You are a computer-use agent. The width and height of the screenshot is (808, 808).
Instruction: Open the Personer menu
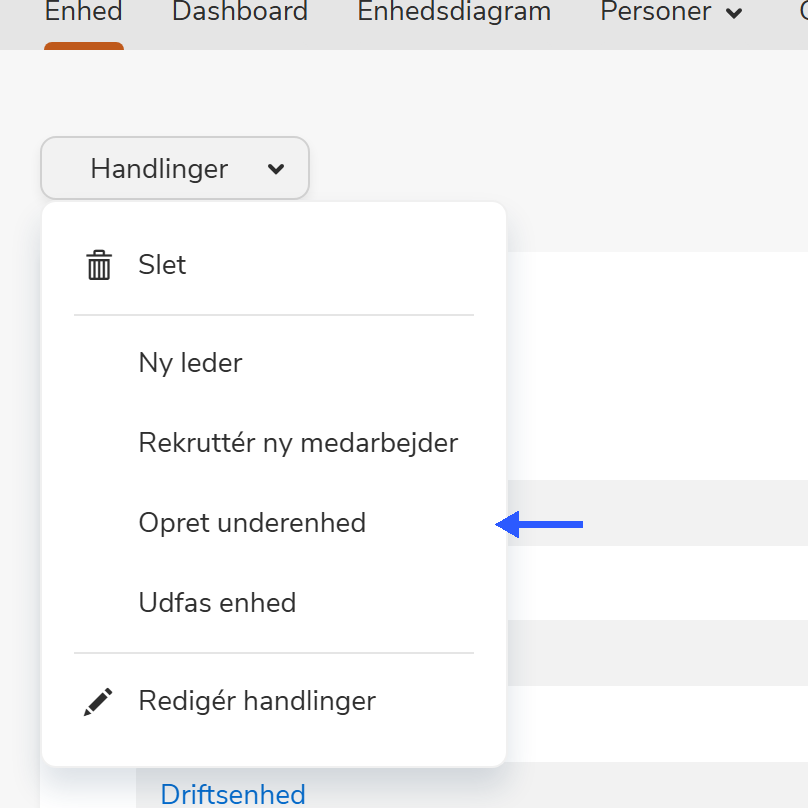click(655, 12)
